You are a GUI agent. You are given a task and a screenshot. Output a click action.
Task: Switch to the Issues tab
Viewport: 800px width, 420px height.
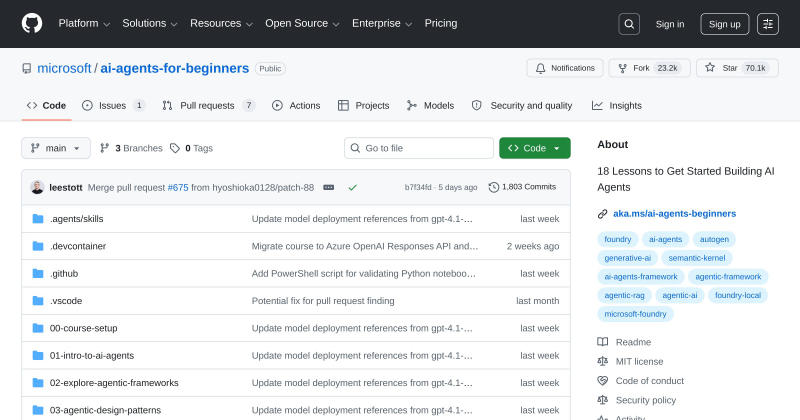pos(113,106)
